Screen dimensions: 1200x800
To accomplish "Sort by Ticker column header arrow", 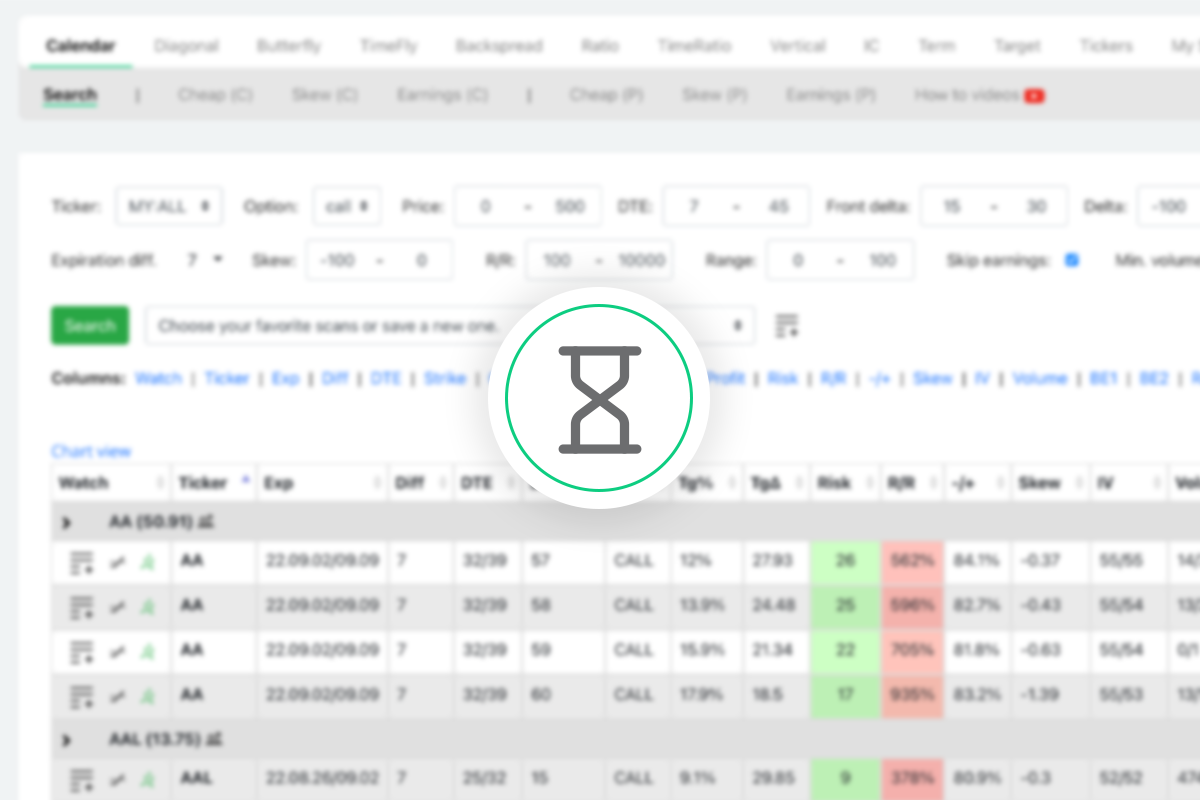I will 246,481.
